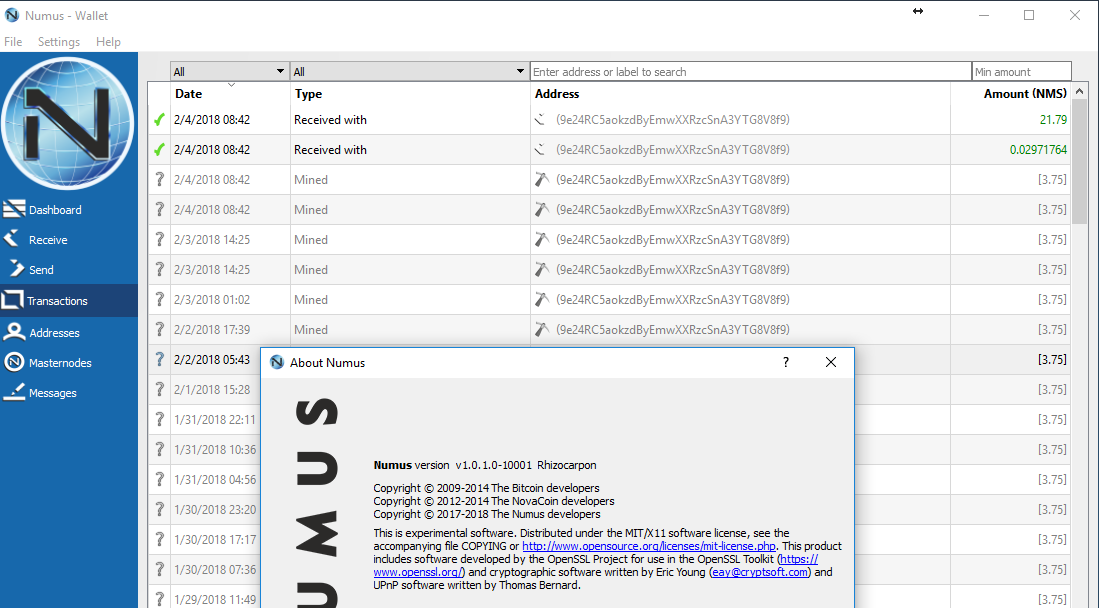Click the question mark status for 1/30/2018 17:17

tap(159, 540)
